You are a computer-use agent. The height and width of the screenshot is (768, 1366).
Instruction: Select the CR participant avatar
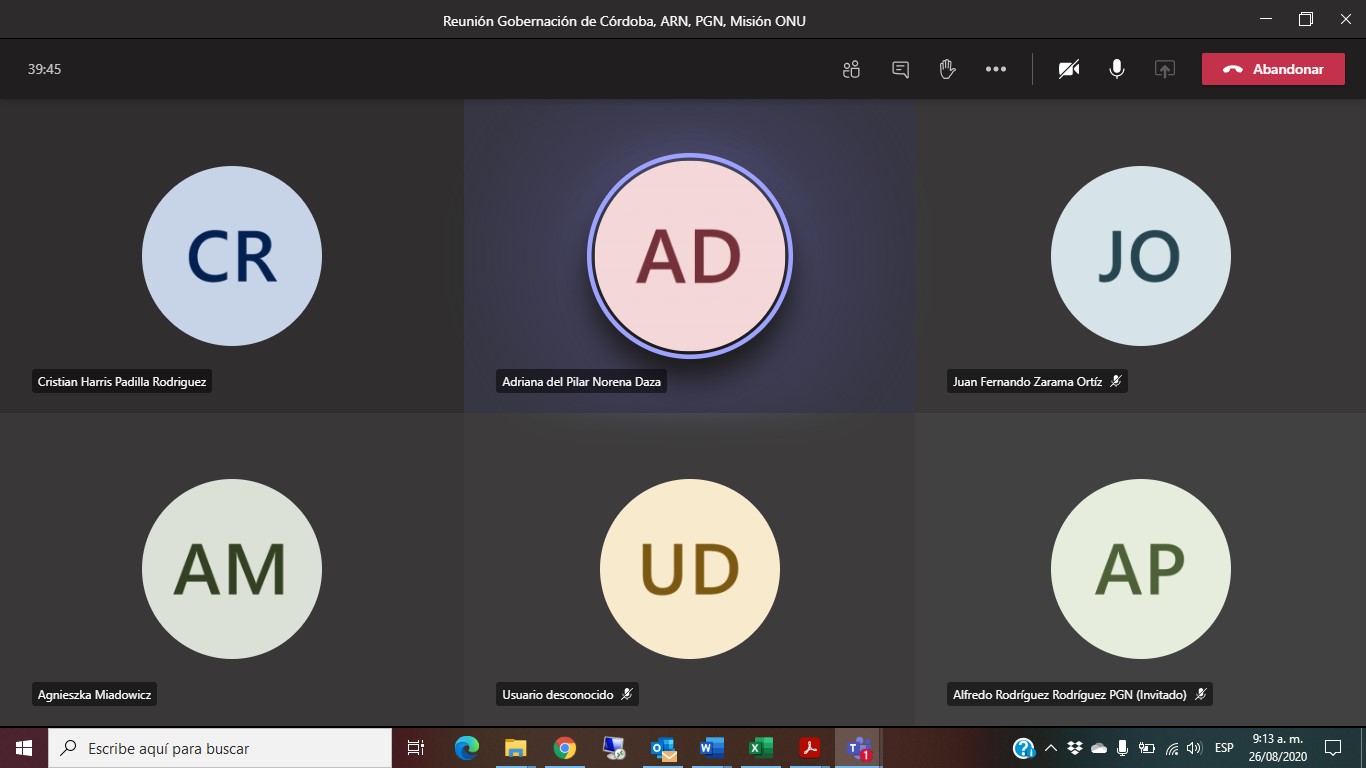[231, 256]
